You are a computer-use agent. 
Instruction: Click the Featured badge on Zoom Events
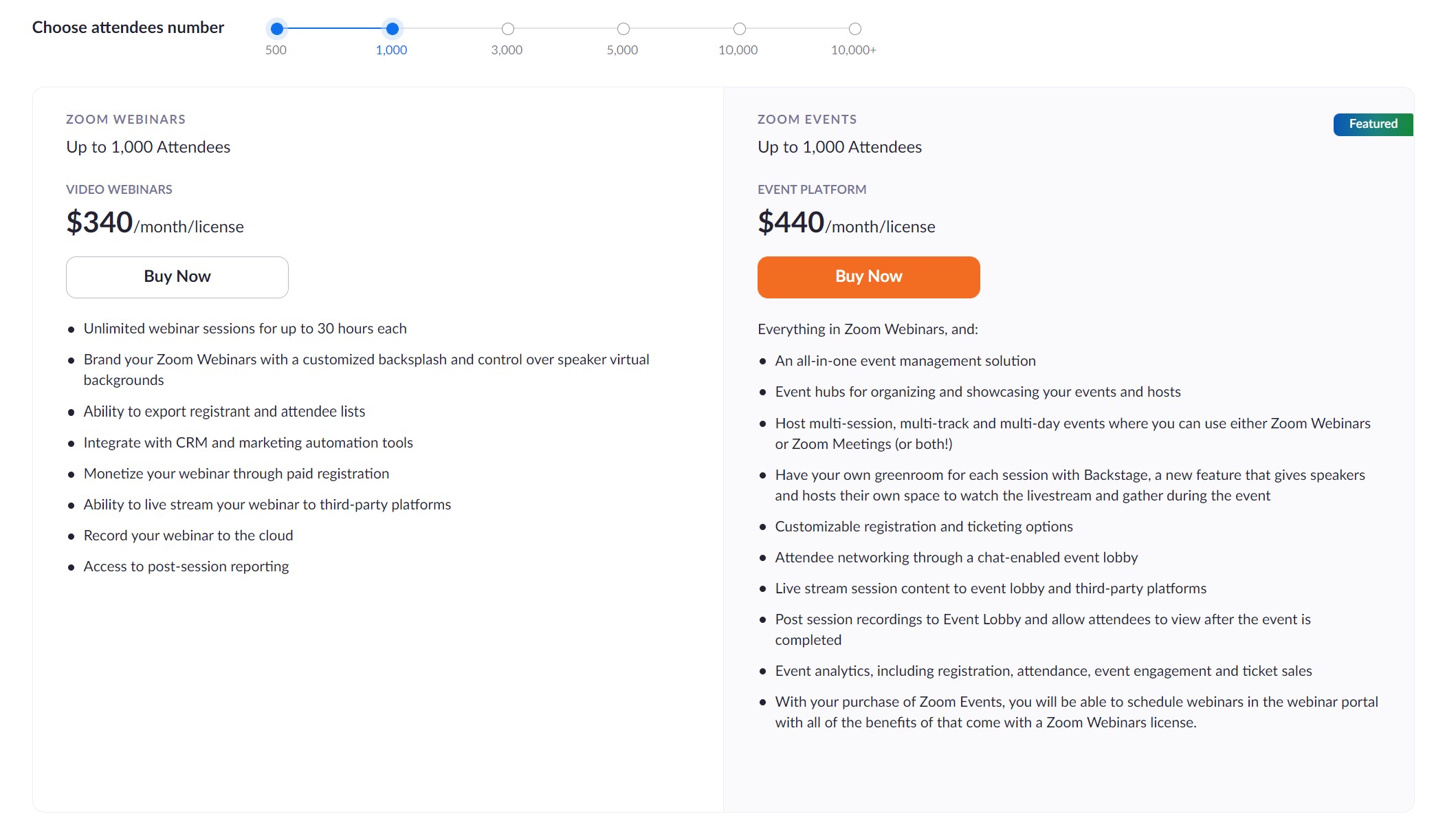click(x=1373, y=124)
